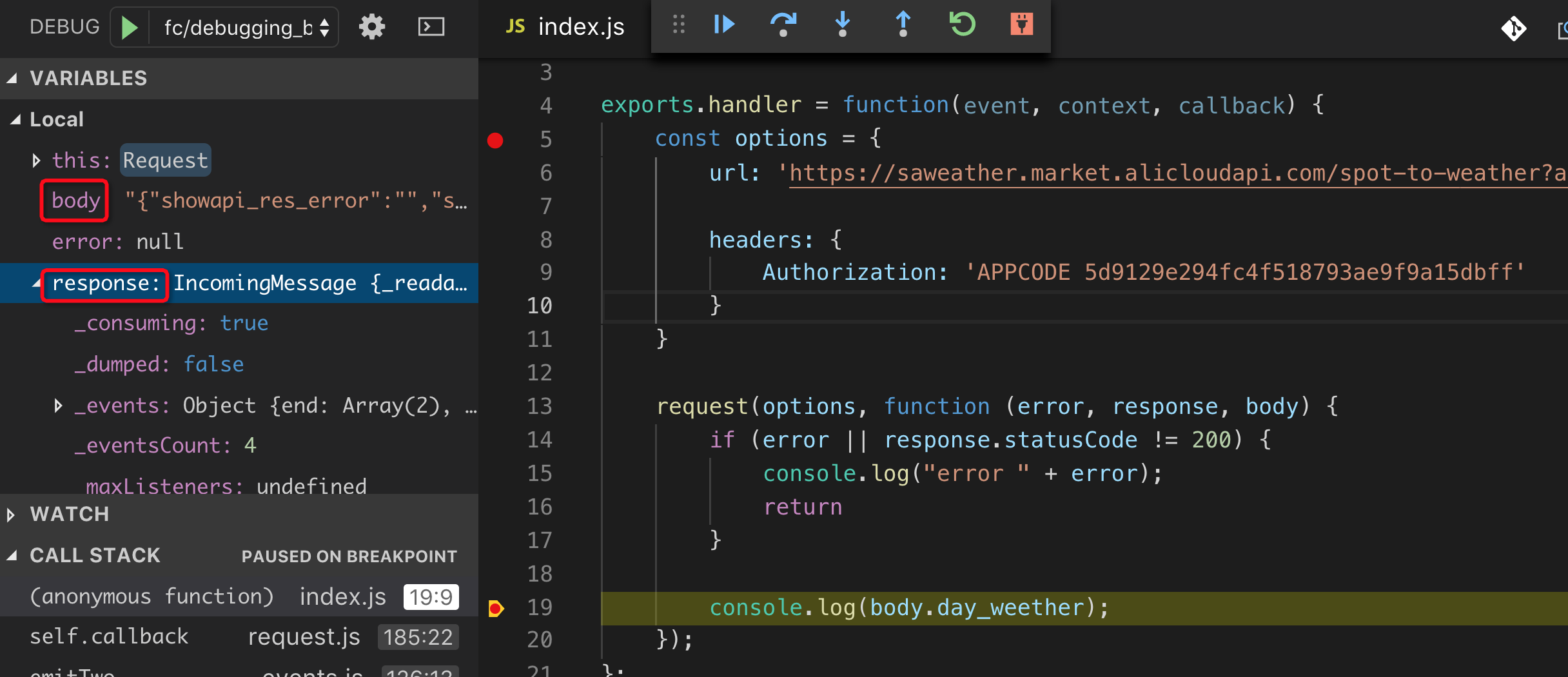Step out with the up arrow
Screen dimensions: 1568x677
point(903,25)
